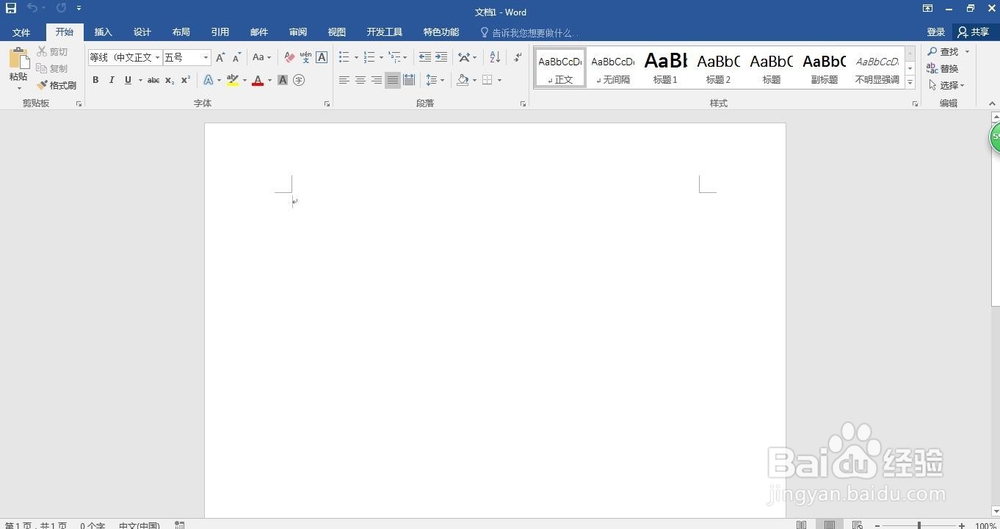Apply yellow text highlight color
Viewport: 1000px width, 529px height.
(232, 80)
